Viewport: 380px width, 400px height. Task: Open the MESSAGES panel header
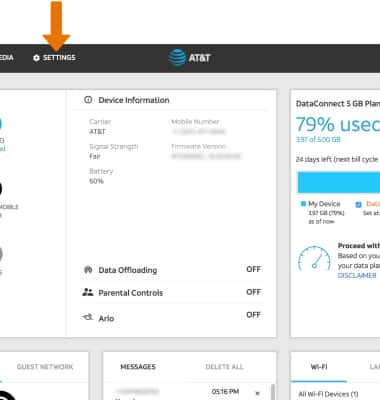138,367
